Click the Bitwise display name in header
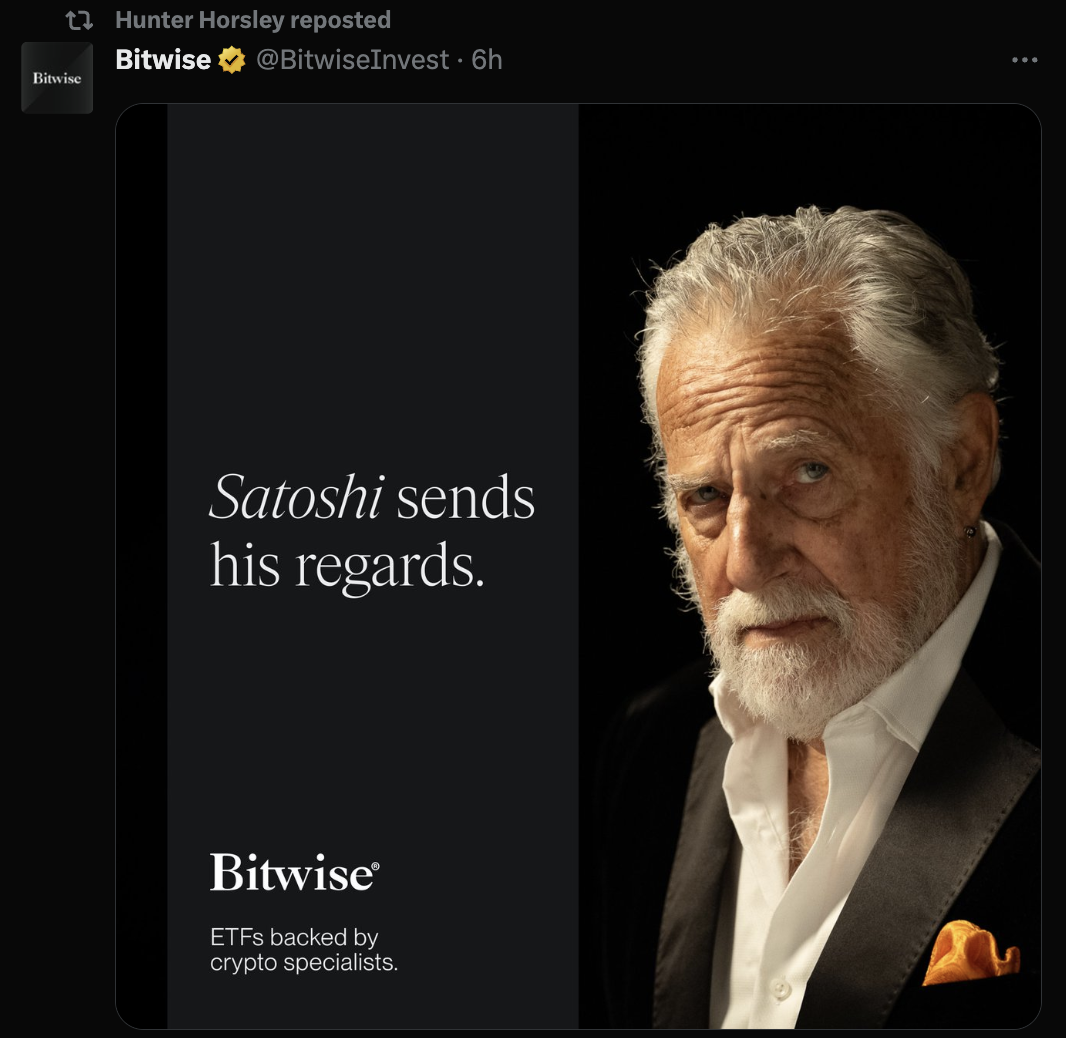The image size is (1066, 1038). click(163, 60)
